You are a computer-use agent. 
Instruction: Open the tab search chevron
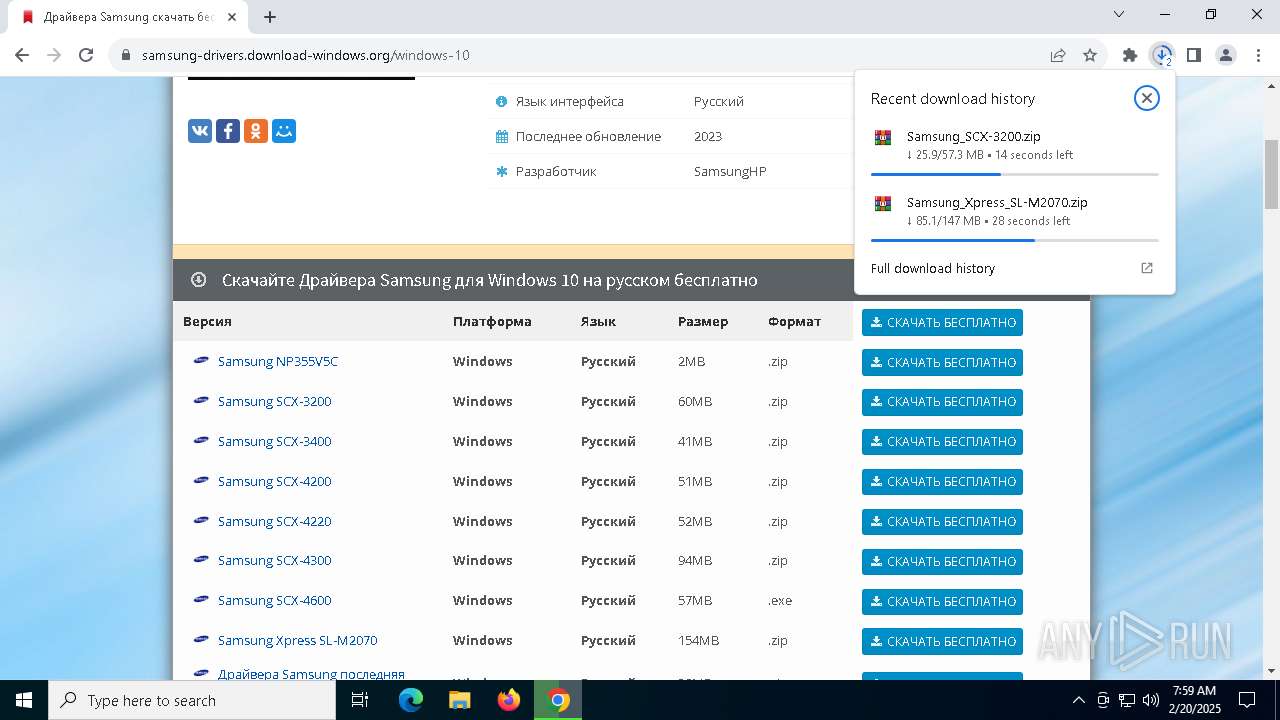click(x=1119, y=15)
